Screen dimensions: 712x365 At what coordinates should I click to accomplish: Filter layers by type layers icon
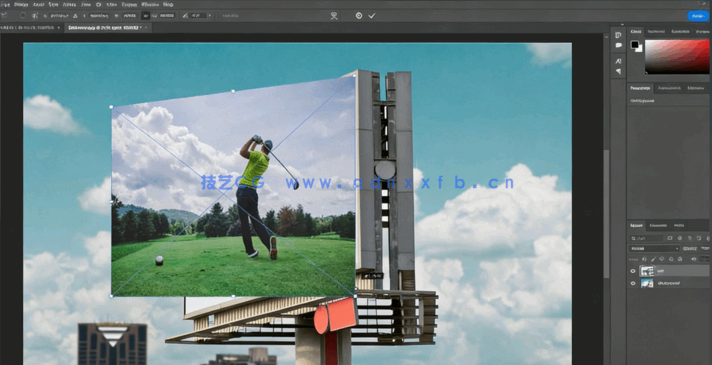click(690, 238)
